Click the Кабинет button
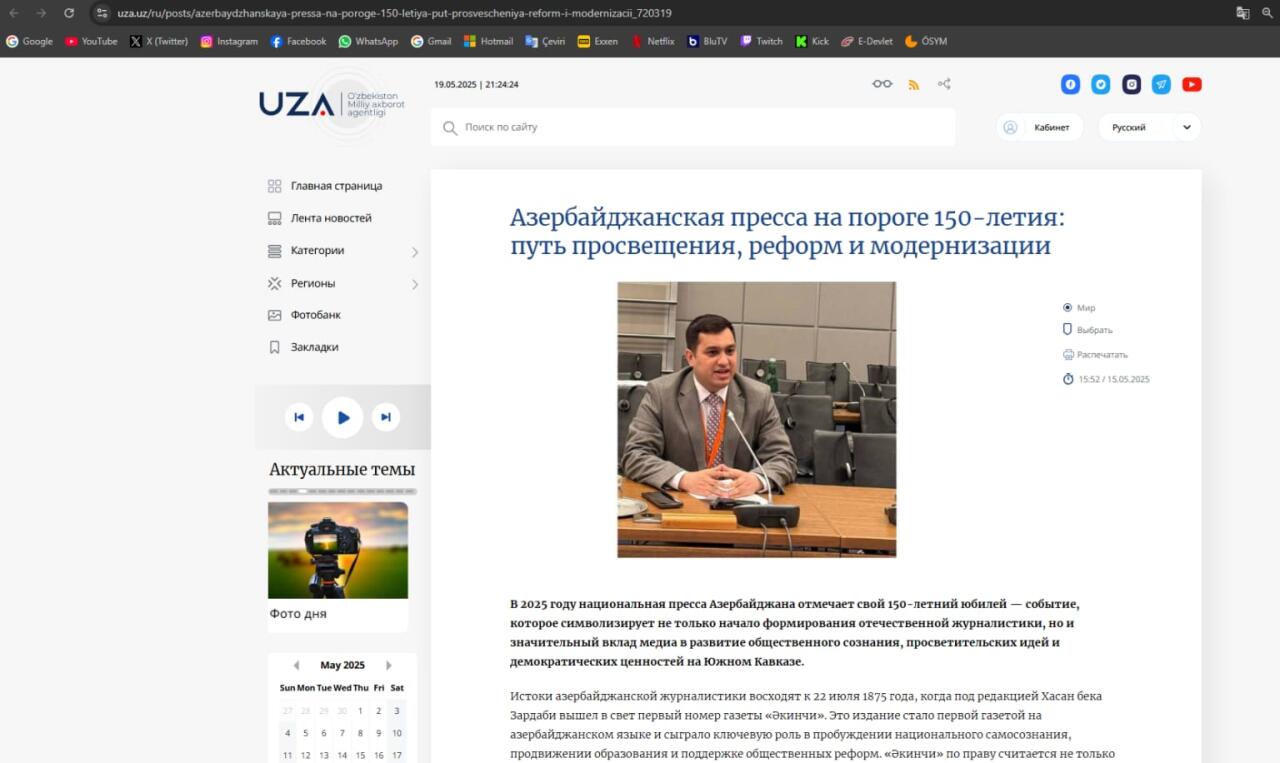Screen dimensions: 1280x763 tap(1040, 127)
